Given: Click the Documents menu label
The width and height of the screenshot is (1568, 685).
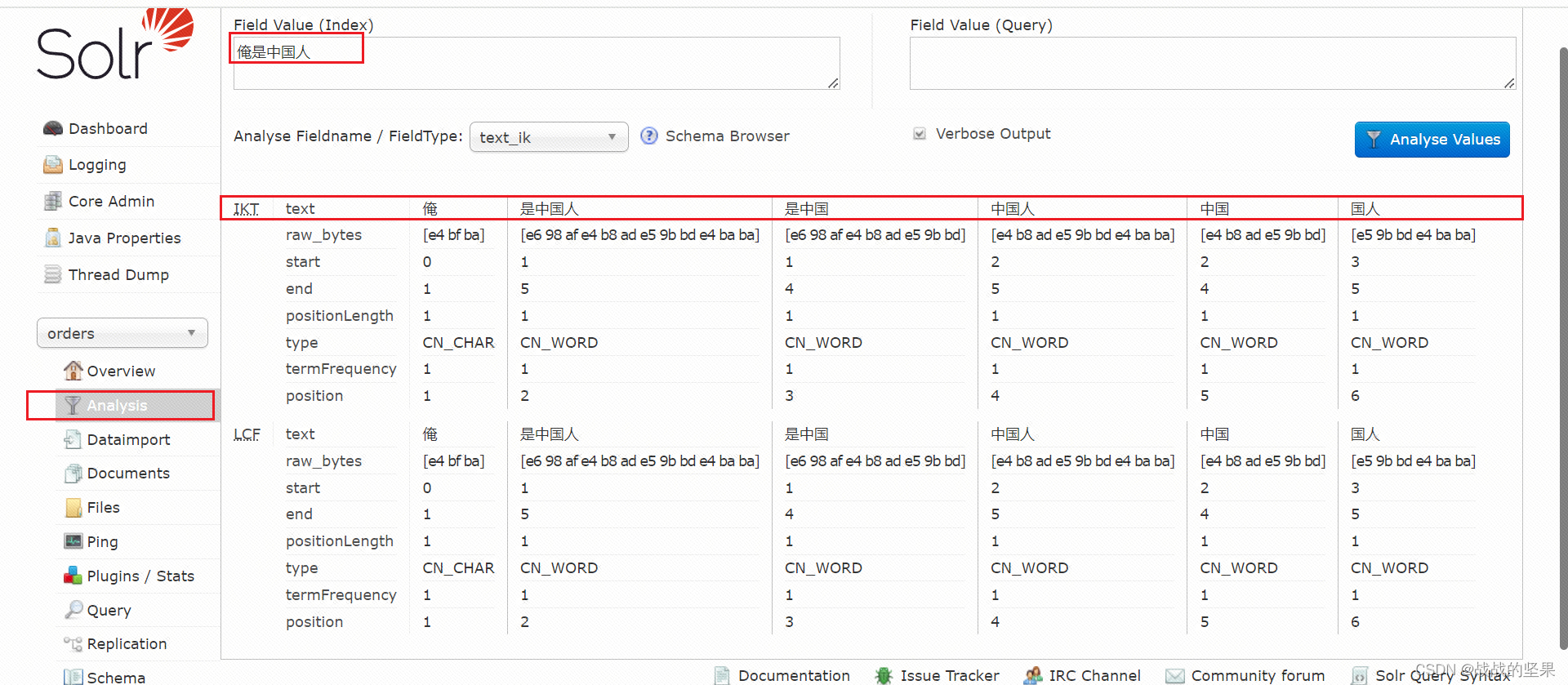Looking at the screenshot, I should coord(128,474).
